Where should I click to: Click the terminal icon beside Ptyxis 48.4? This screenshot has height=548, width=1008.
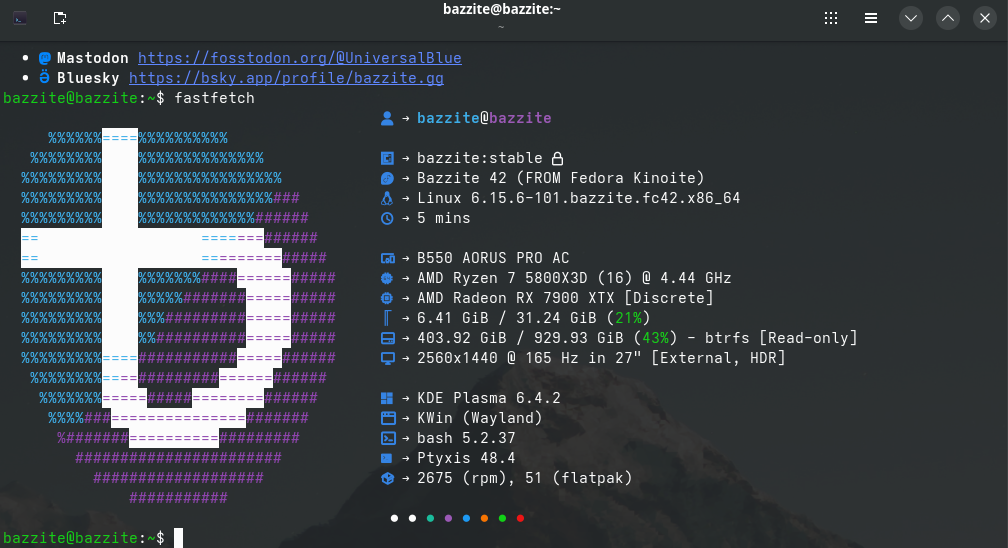point(386,458)
